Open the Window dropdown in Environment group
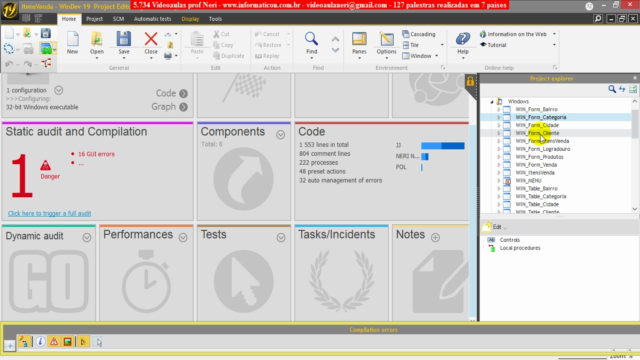640x360 pixels. (420, 56)
